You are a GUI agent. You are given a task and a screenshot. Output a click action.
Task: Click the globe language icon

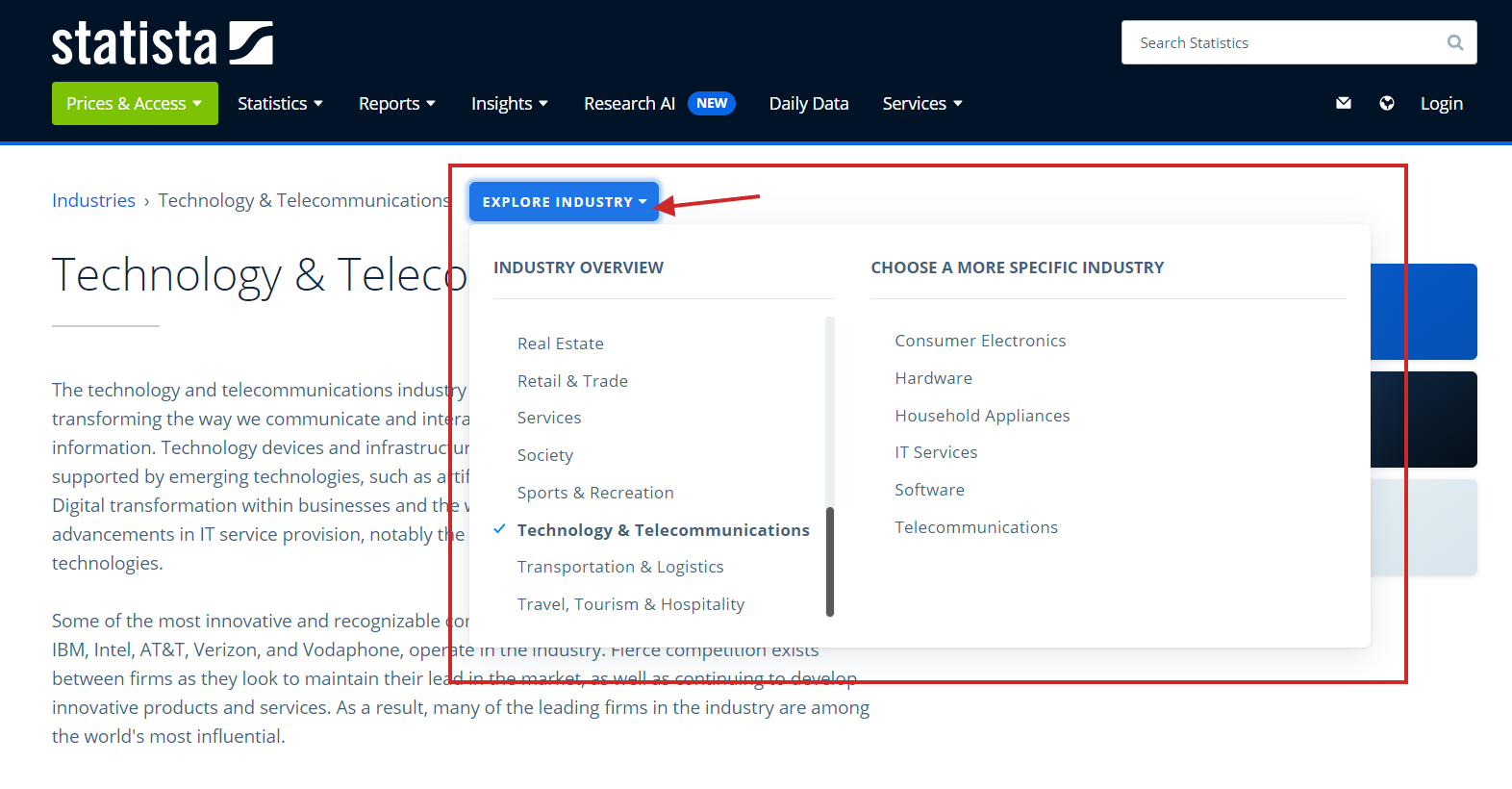coord(1386,103)
